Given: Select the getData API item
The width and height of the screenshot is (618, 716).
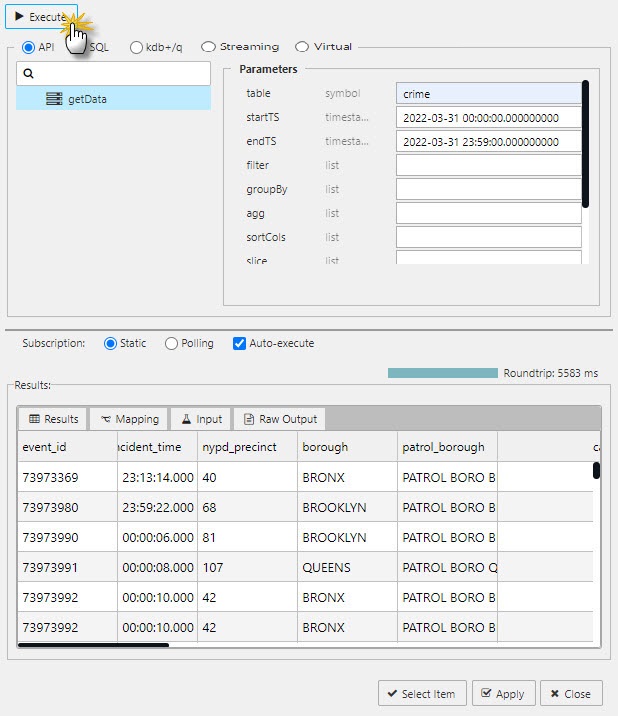Looking at the screenshot, I should click(x=86, y=99).
